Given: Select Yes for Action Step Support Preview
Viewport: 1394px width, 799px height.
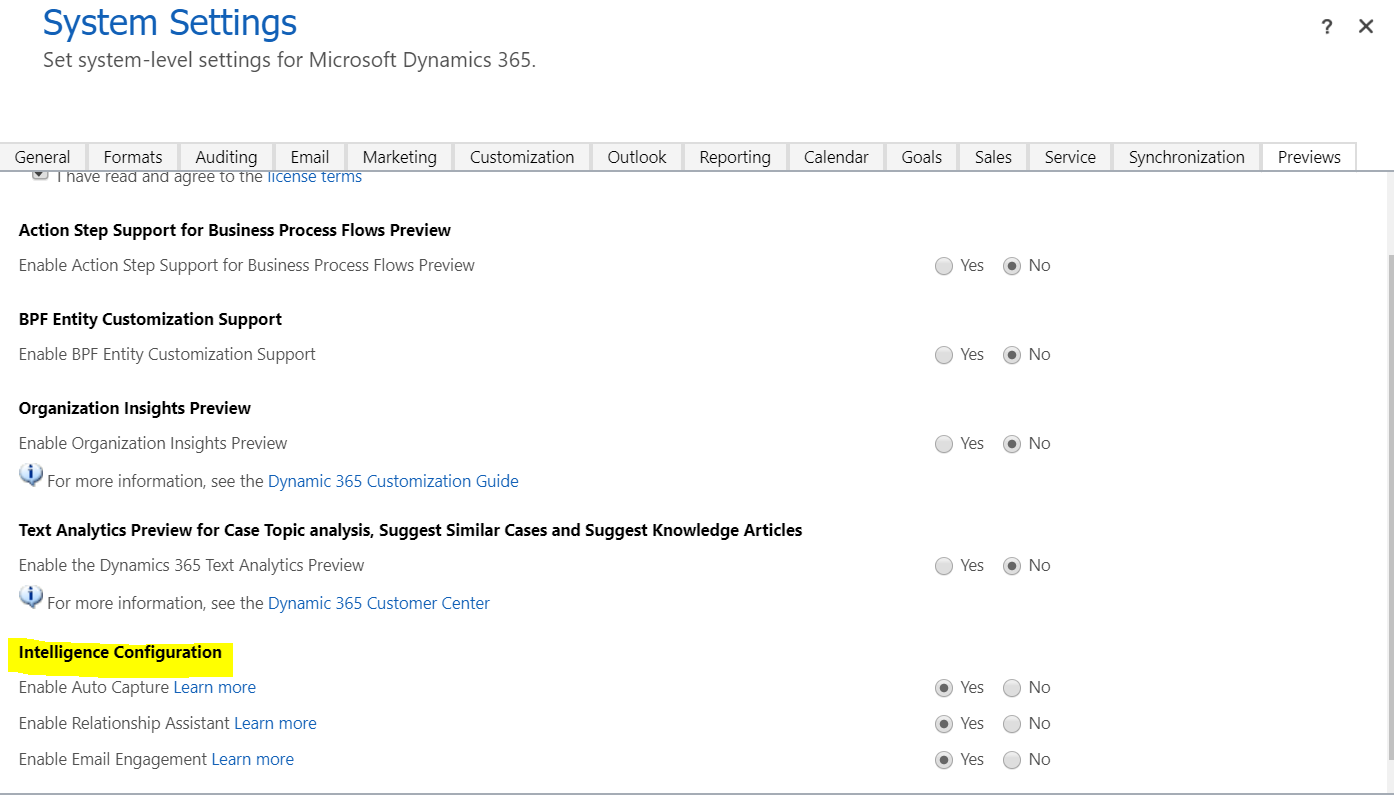Looking at the screenshot, I should point(944,266).
